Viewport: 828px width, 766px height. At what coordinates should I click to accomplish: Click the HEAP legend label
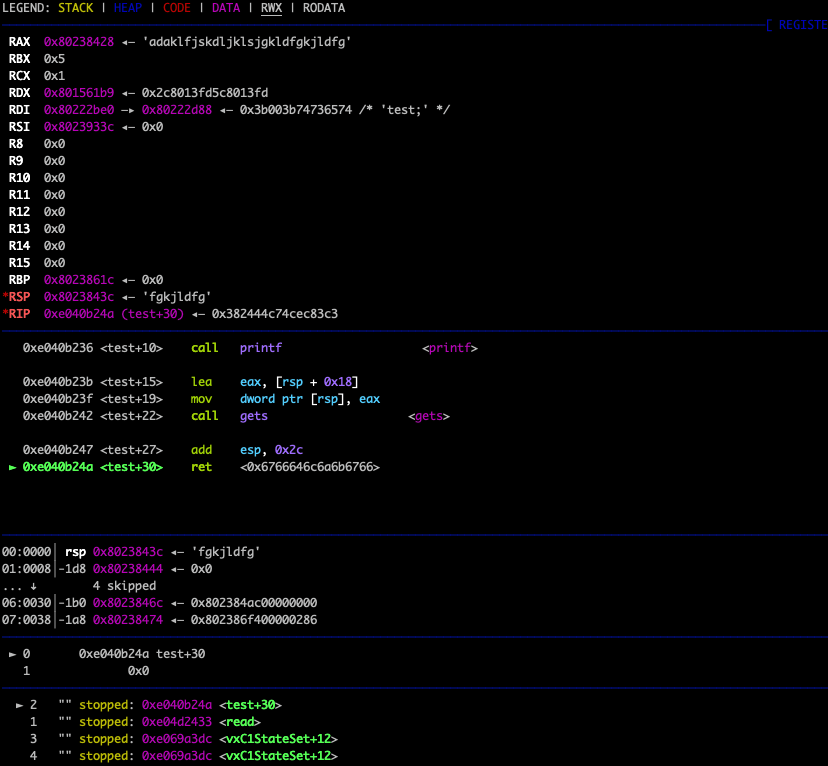coord(128,8)
